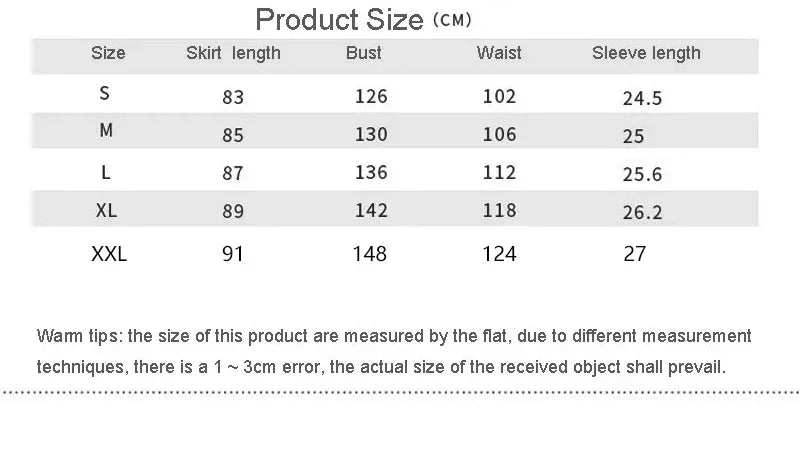
Task: Click the Size column header
Action: [x=108, y=54]
